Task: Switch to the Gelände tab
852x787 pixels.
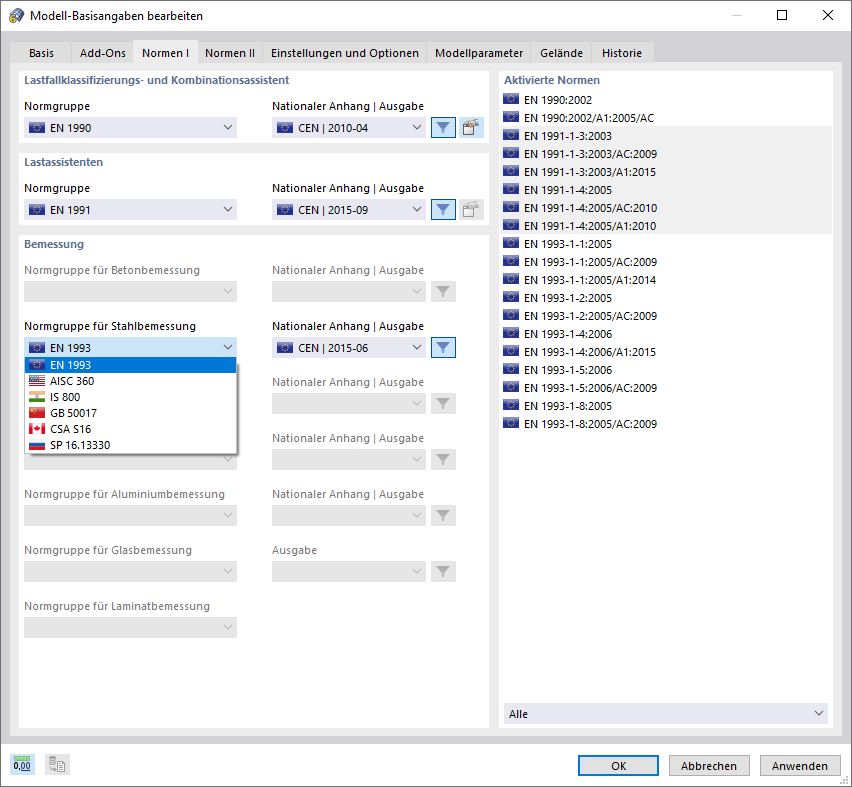Action: click(561, 53)
